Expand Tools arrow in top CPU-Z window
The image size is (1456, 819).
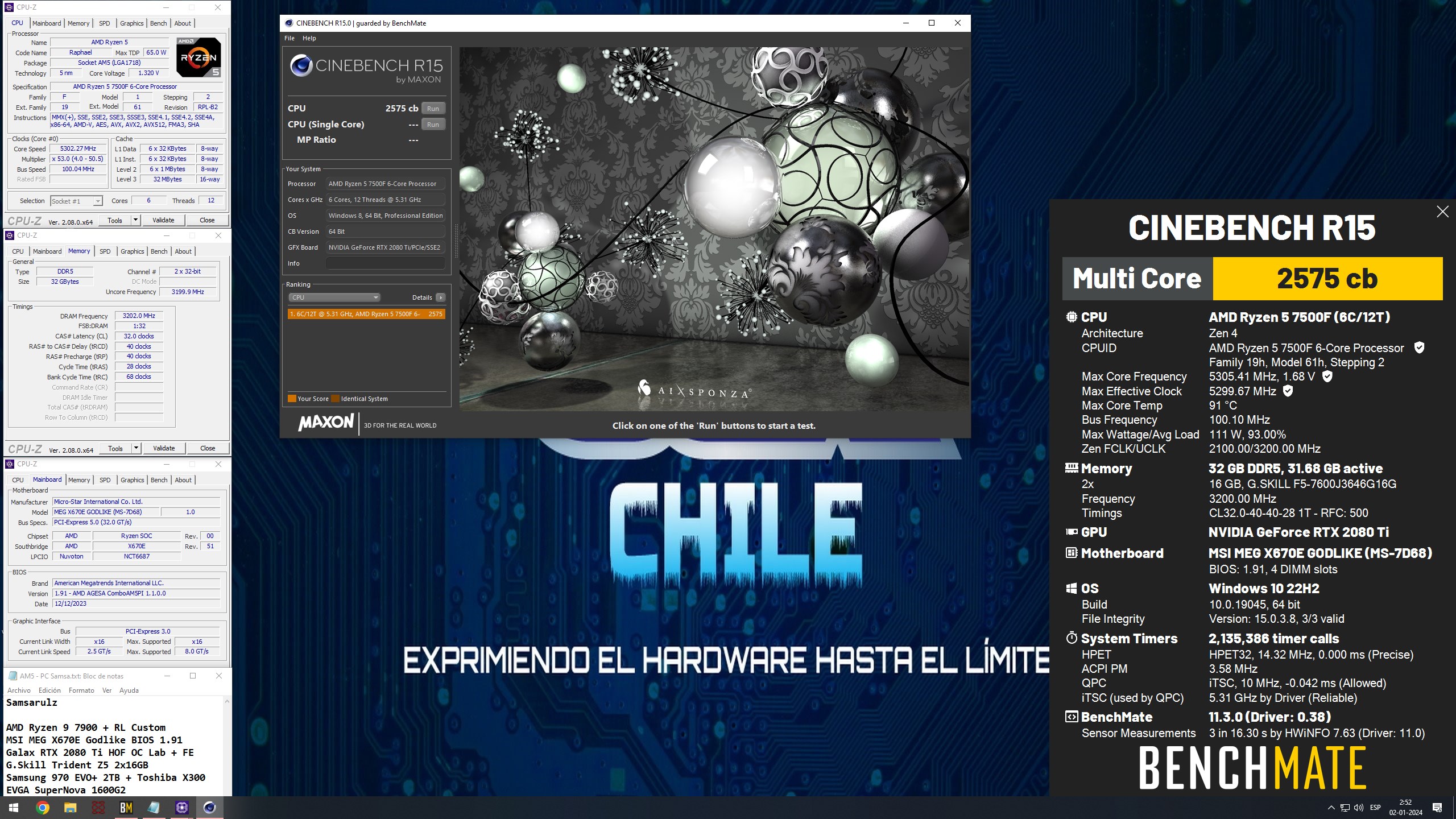135,220
